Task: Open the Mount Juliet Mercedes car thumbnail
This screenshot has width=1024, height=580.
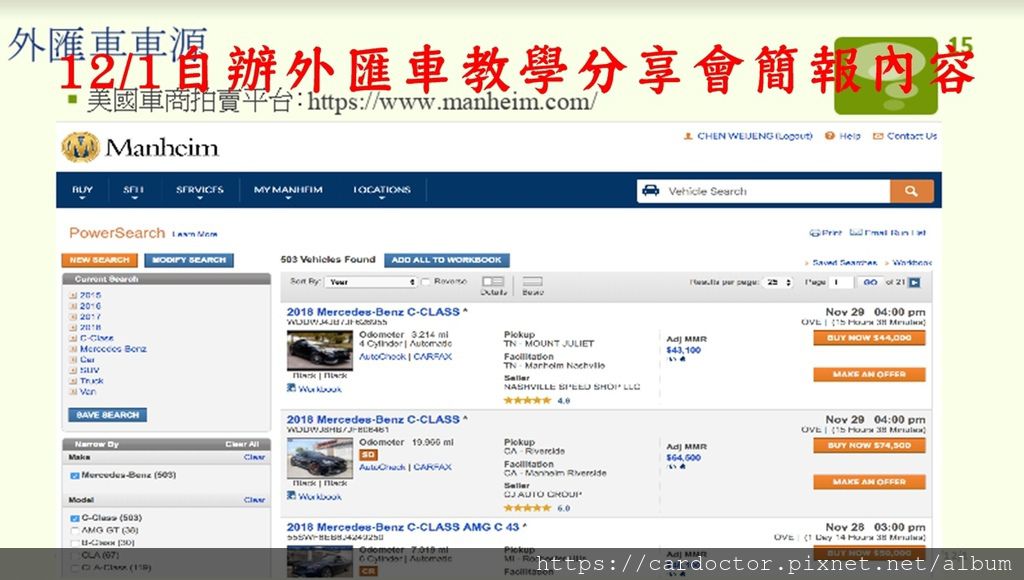Action: pos(319,351)
